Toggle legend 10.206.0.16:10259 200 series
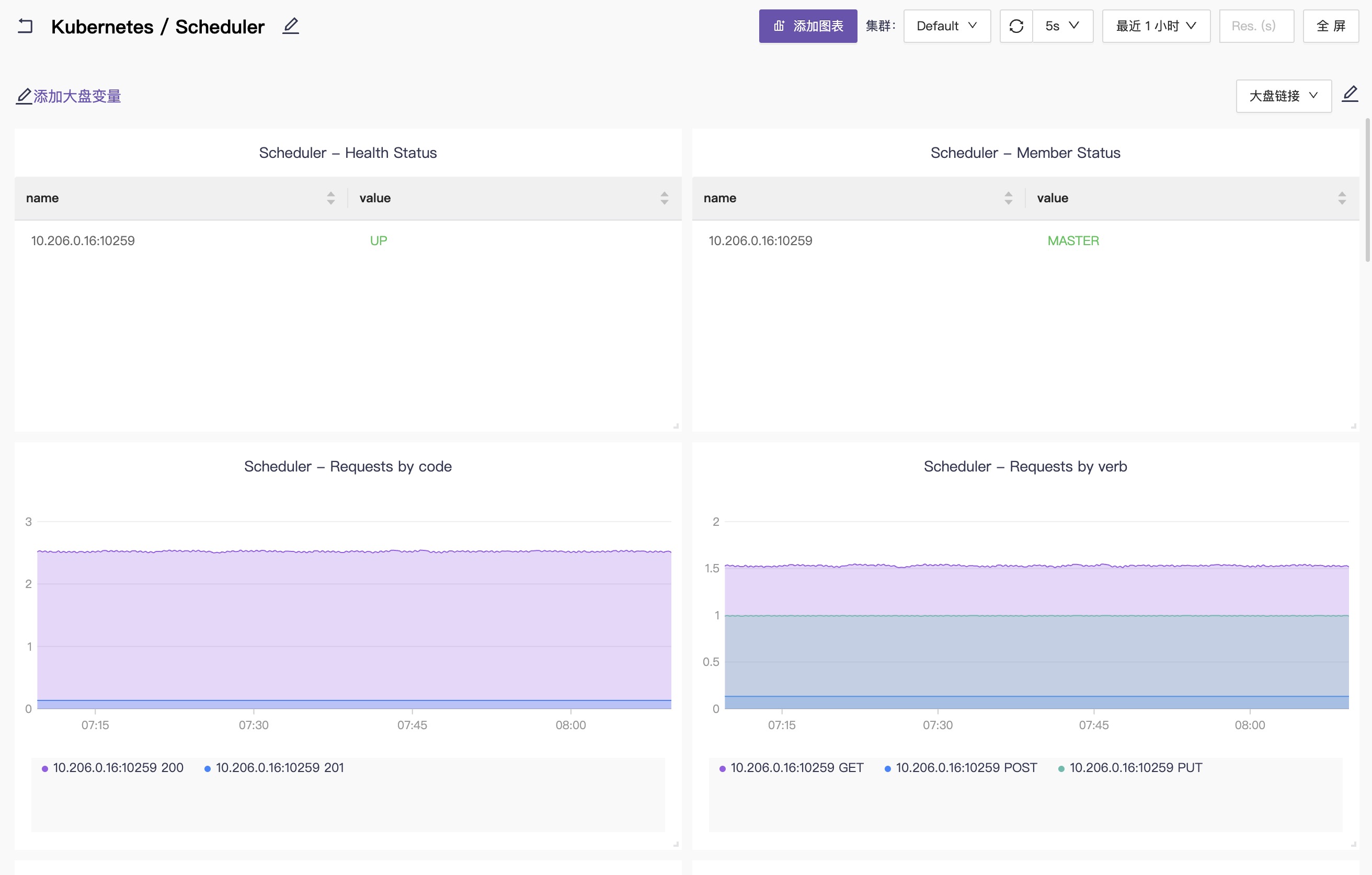1372x875 pixels. coord(113,767)
